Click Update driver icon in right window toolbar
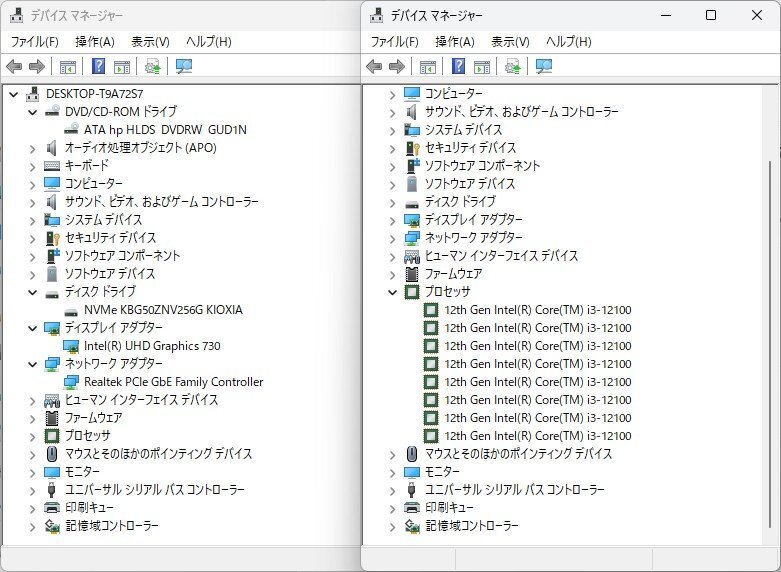781x572 pixels. (x=513, y=66)
